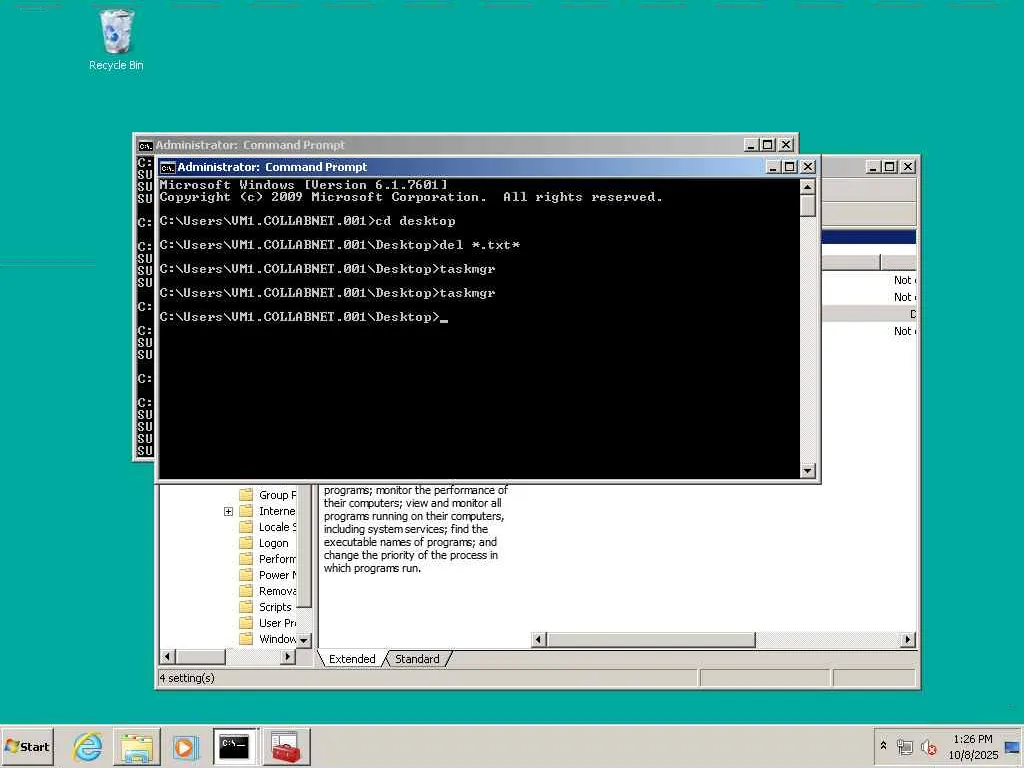Click the 'del *.txt*' command line

480,245
